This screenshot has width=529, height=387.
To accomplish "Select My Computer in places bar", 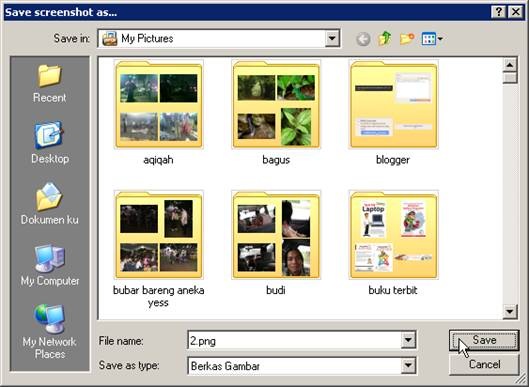I will [x=50, y=266].
